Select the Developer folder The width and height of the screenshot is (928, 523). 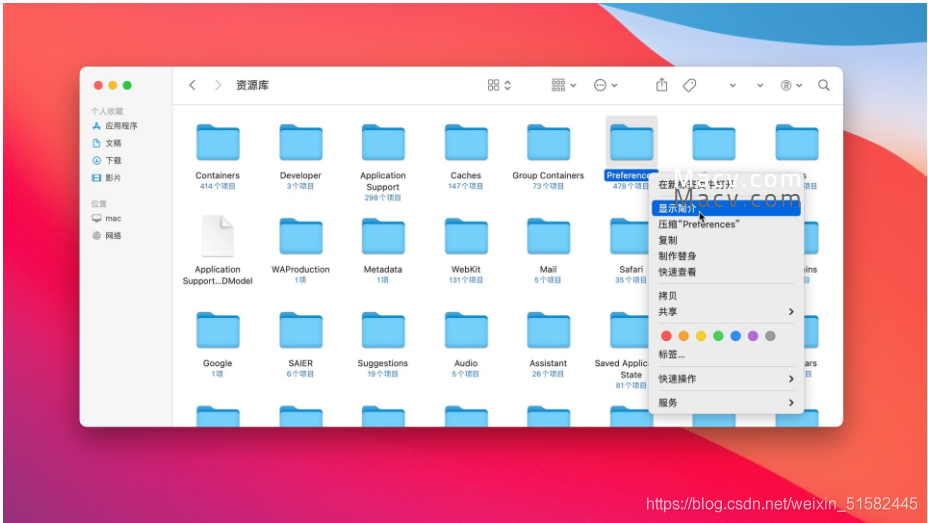click(x=301, y=143)
